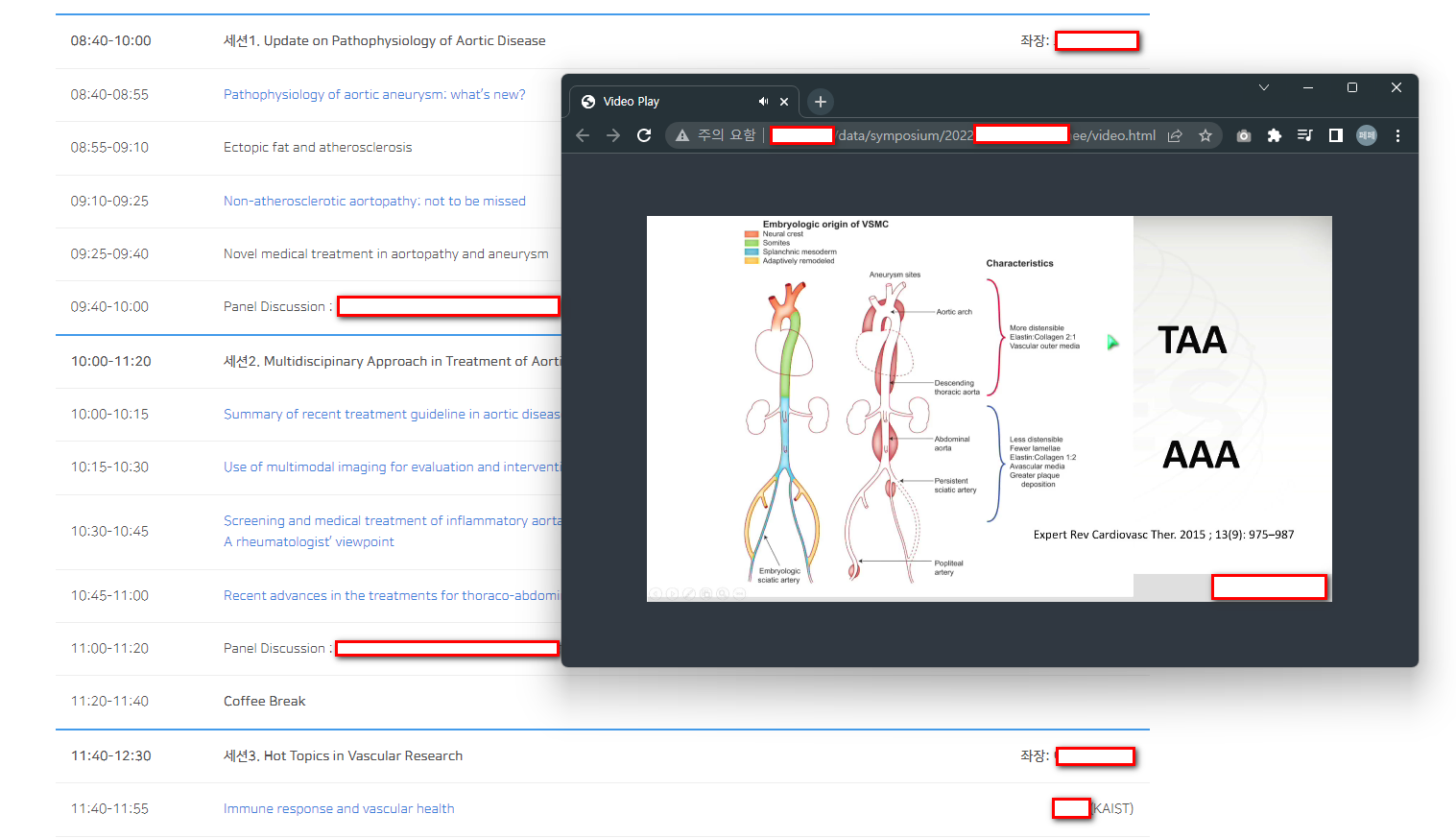1456x838 pixels.
Task: Click the 09:25-09:40 time cell
Action: 109,253
